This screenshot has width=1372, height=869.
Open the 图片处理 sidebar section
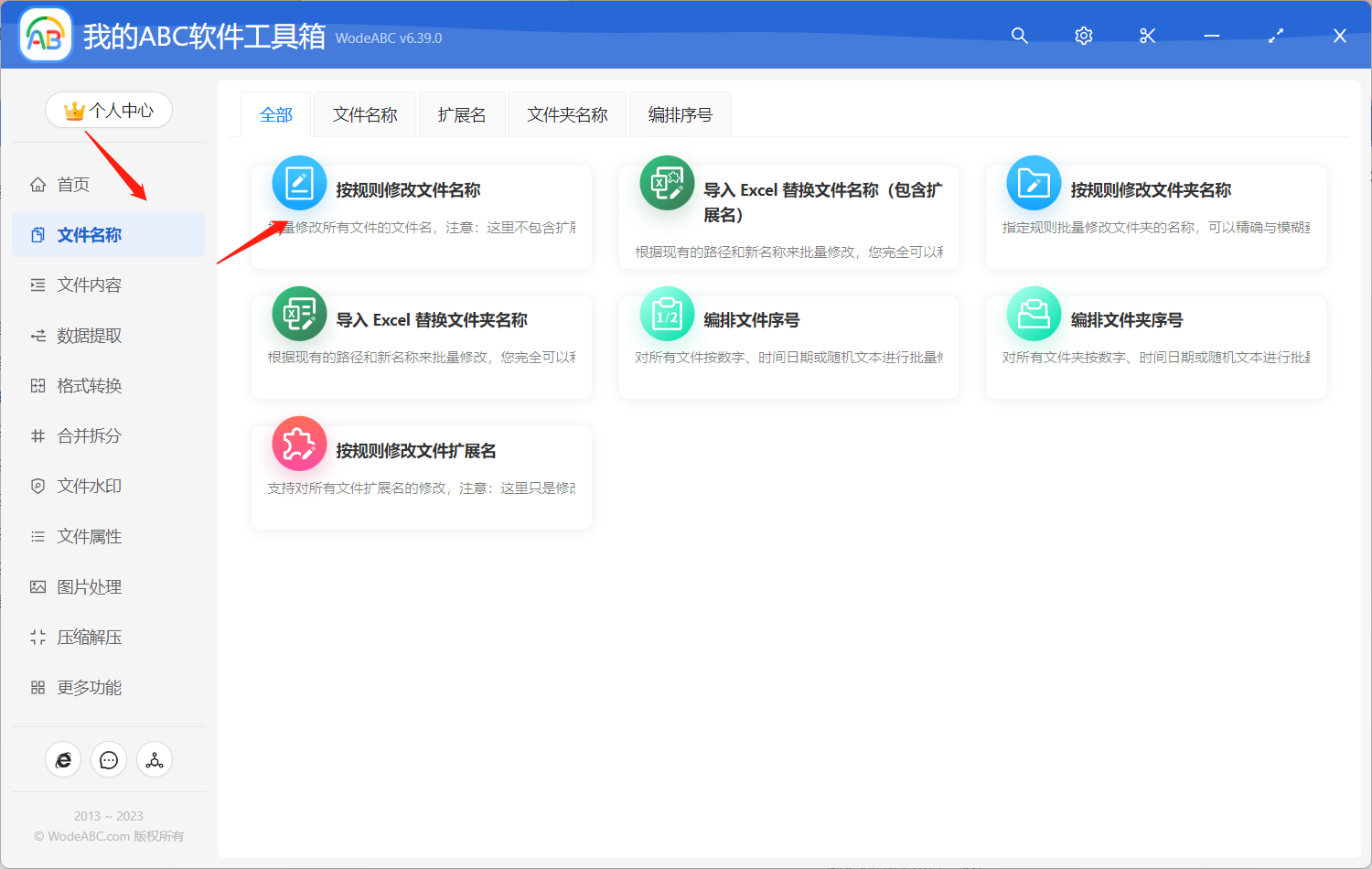[88, 586]
